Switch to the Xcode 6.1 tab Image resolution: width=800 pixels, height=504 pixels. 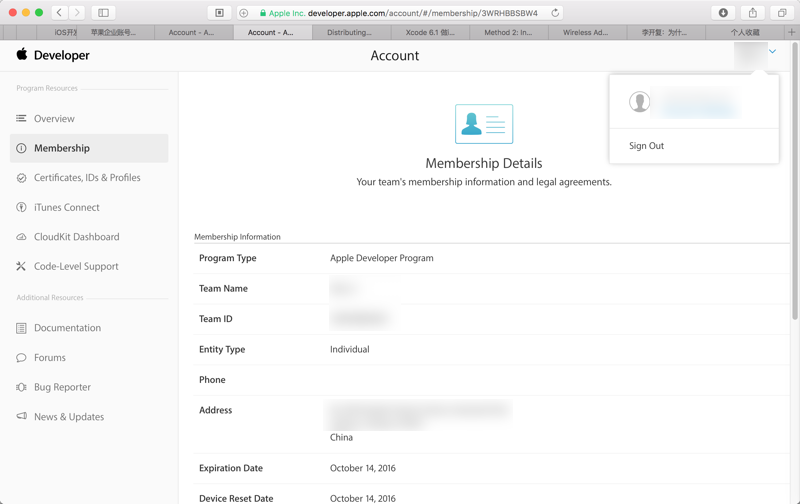(430, 32)
